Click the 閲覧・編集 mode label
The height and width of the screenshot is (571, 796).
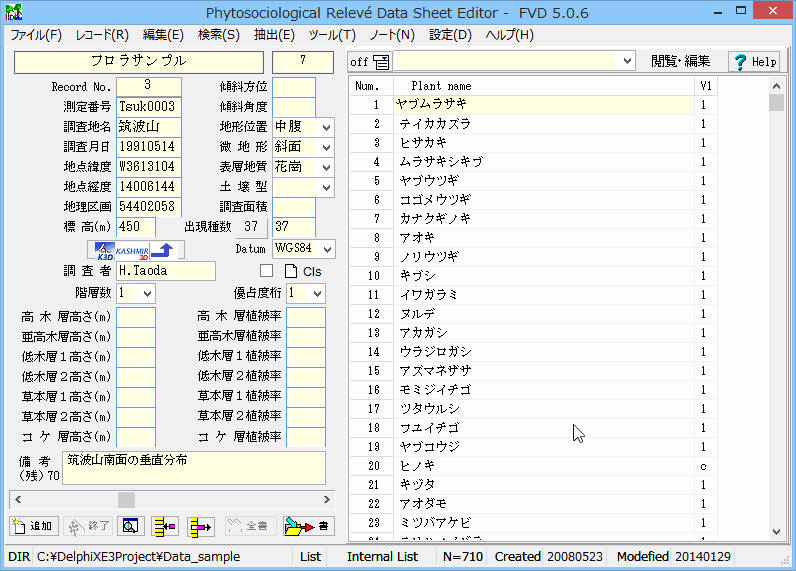pyautogui.click(x=680, y=61)
